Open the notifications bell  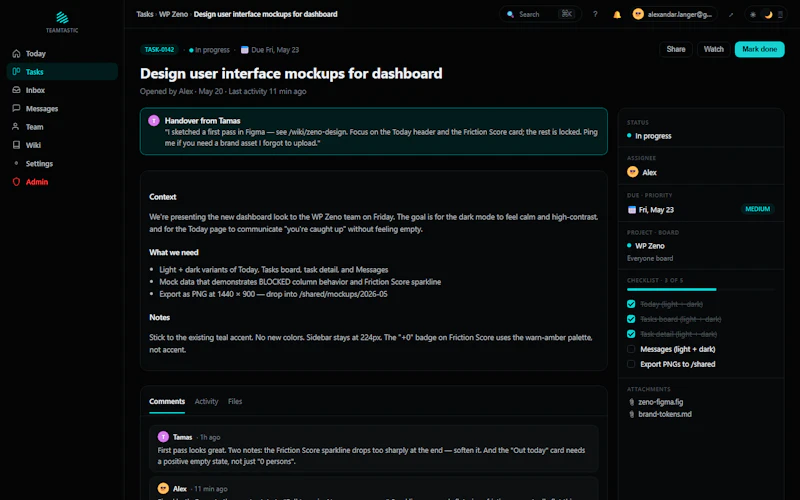click(617, 14)
